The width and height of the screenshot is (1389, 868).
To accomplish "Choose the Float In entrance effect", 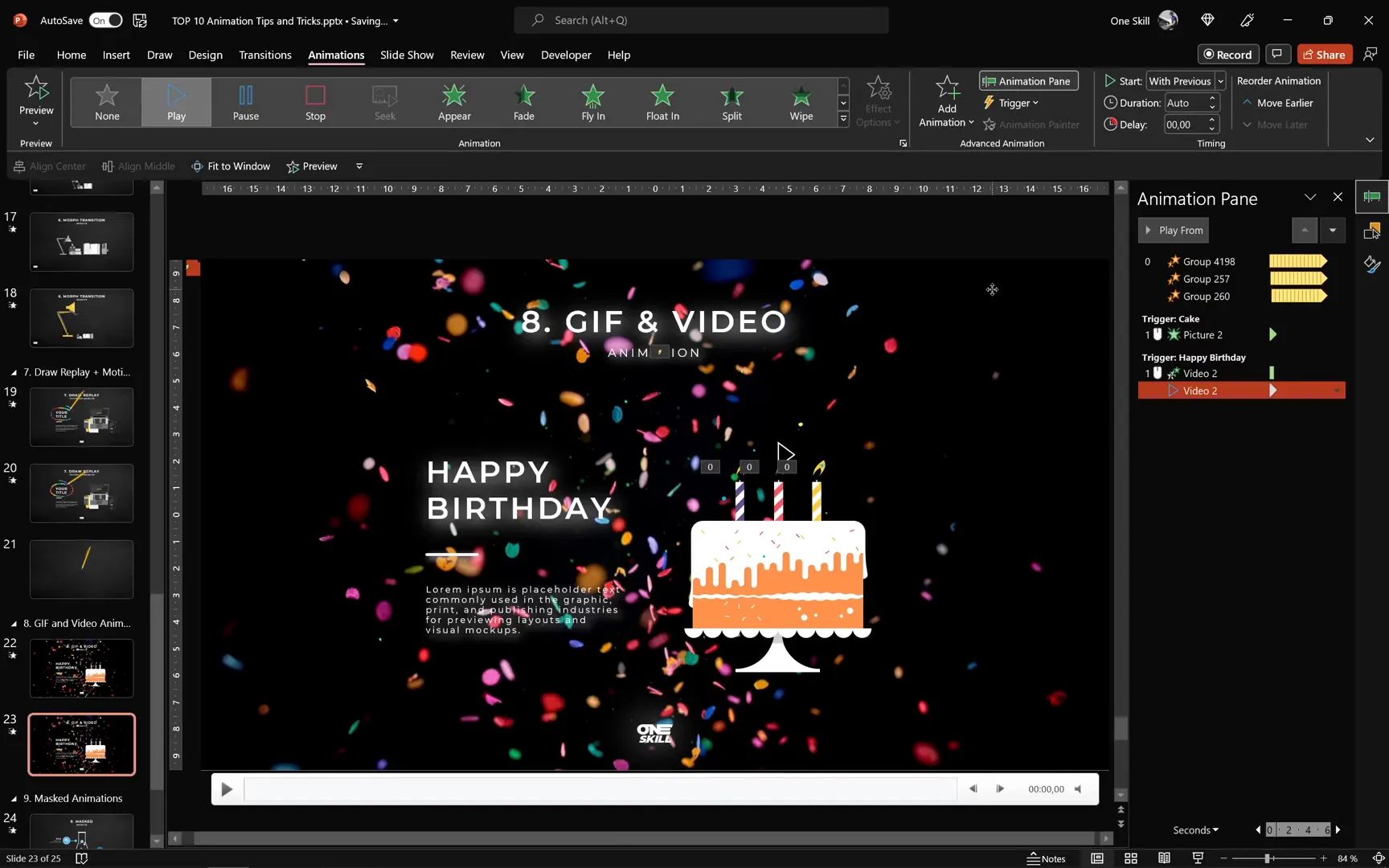I will 662,102.
